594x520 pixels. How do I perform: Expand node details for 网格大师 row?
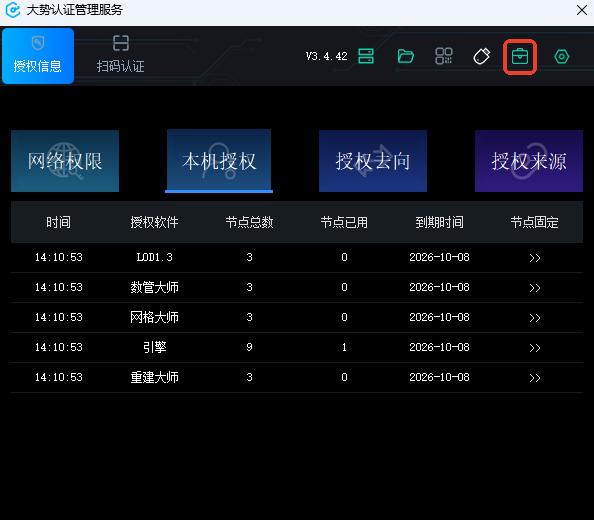[535, 318]
